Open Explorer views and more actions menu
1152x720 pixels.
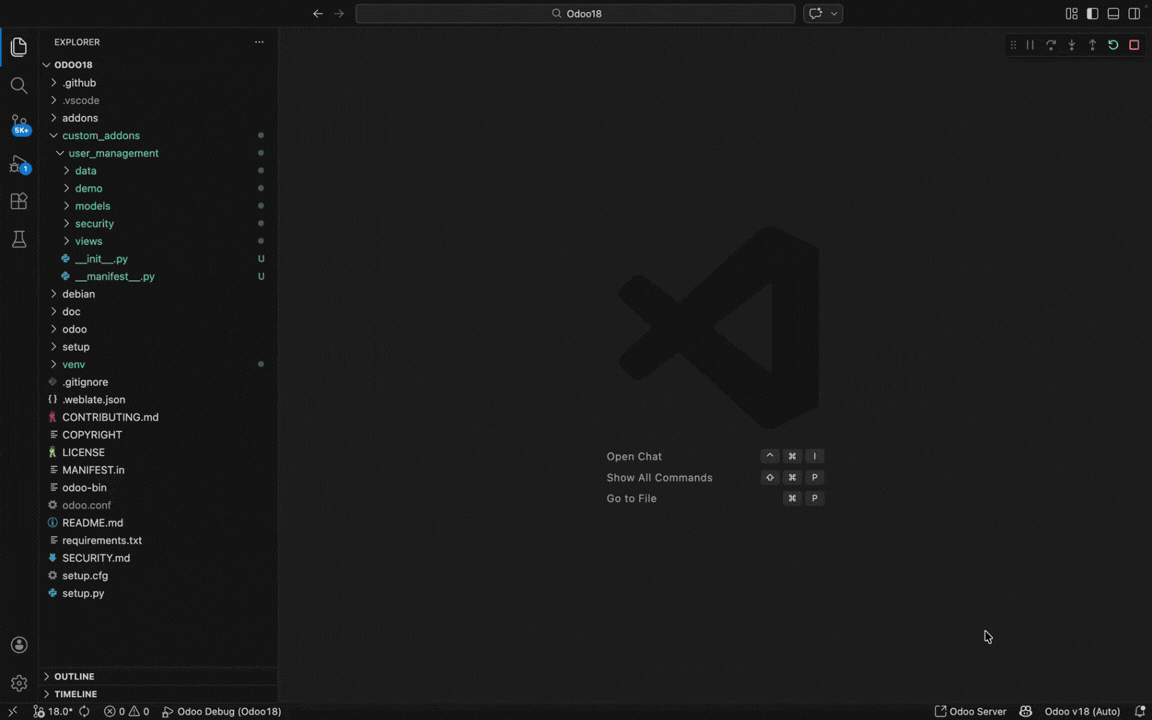(259, 43)
